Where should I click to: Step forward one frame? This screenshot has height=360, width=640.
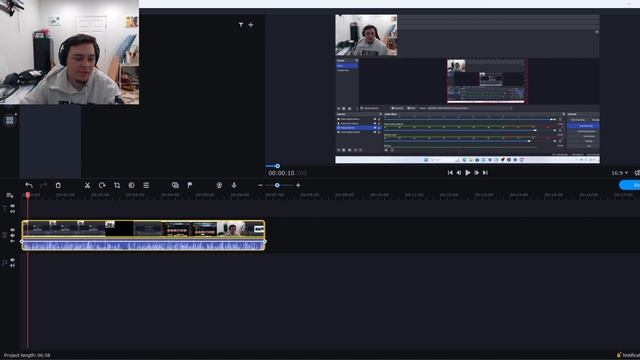[x=476, y=173]
